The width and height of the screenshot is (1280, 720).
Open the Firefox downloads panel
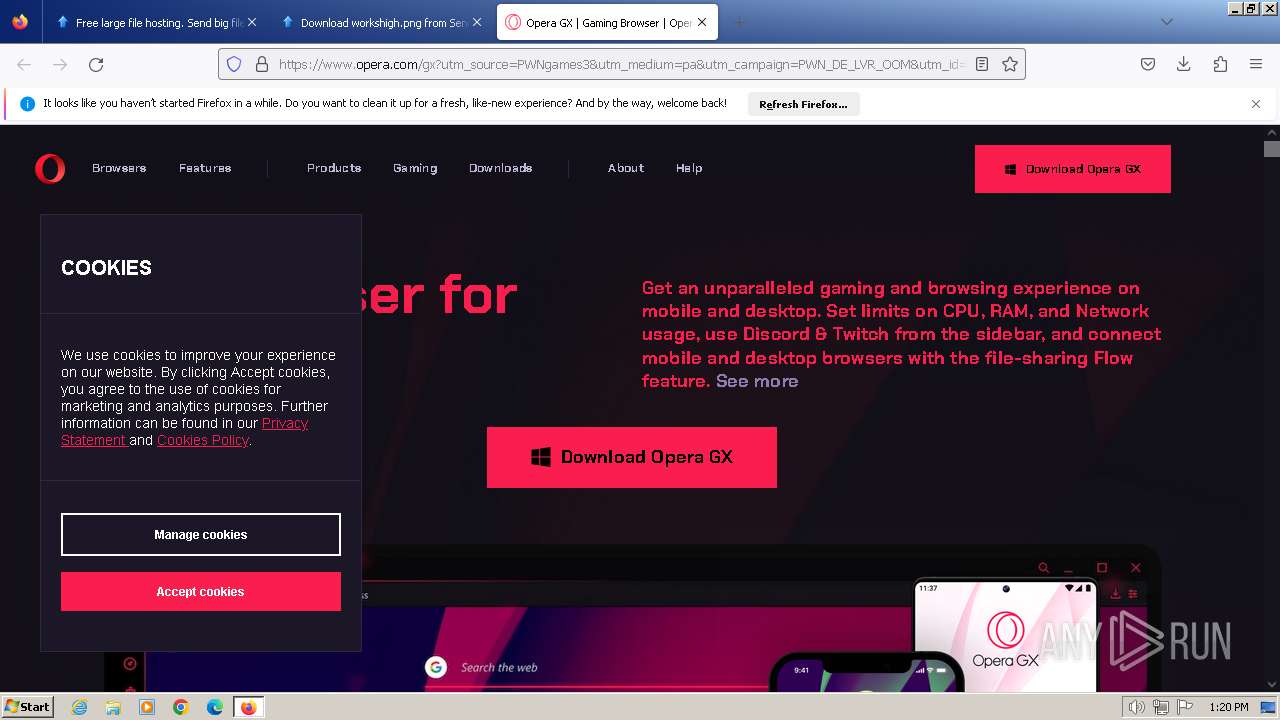1184,64
